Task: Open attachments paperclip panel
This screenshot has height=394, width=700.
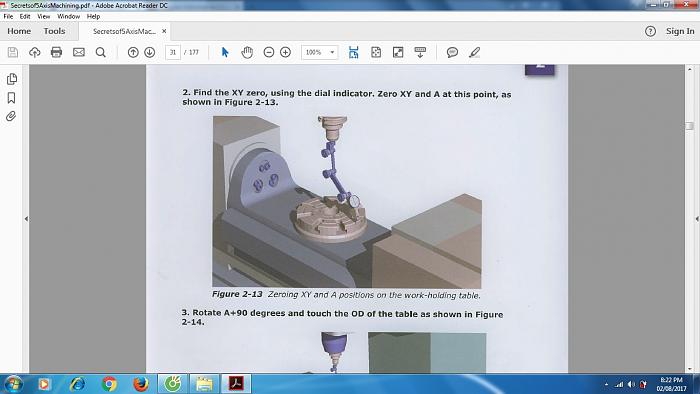Action: (x=11, y=116)
